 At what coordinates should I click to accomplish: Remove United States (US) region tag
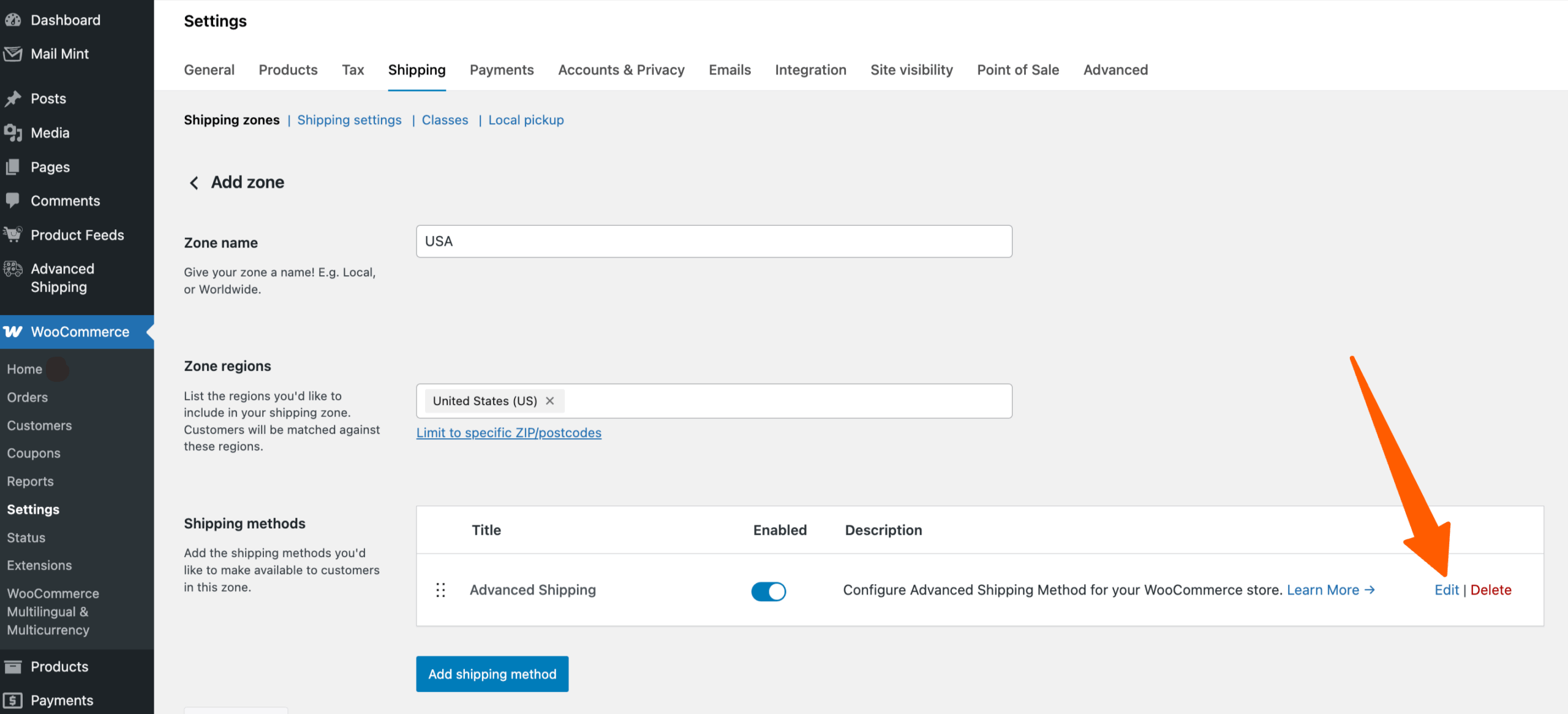pyautogui.click(x=550, y=401)
